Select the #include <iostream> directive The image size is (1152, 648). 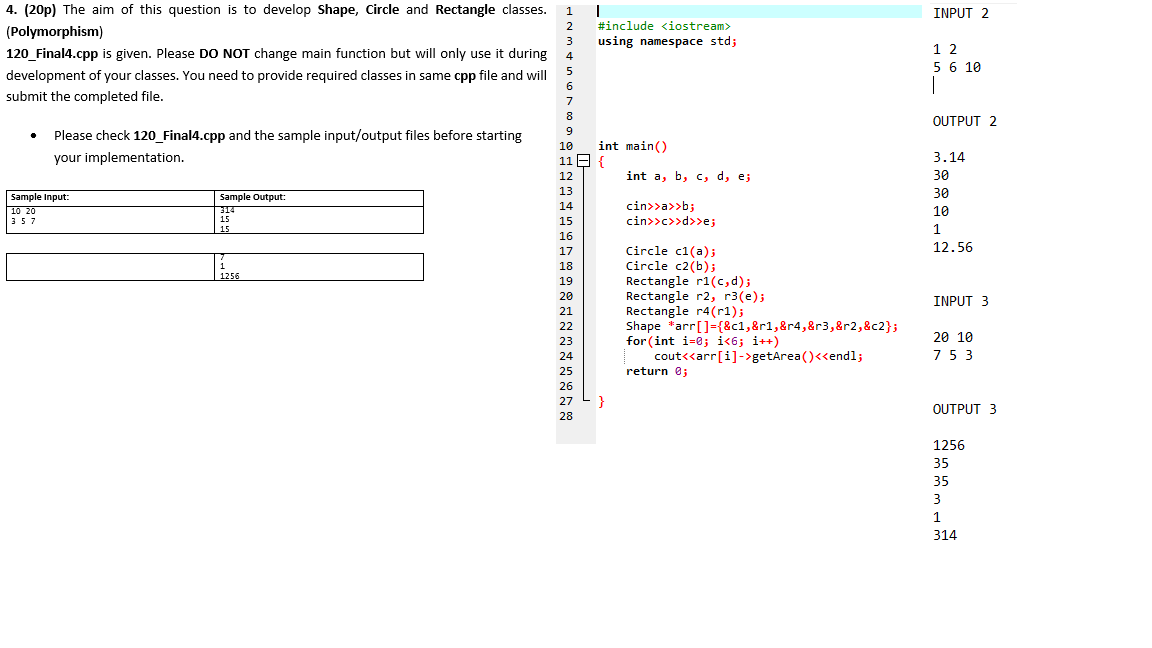[x=662, y=26]
